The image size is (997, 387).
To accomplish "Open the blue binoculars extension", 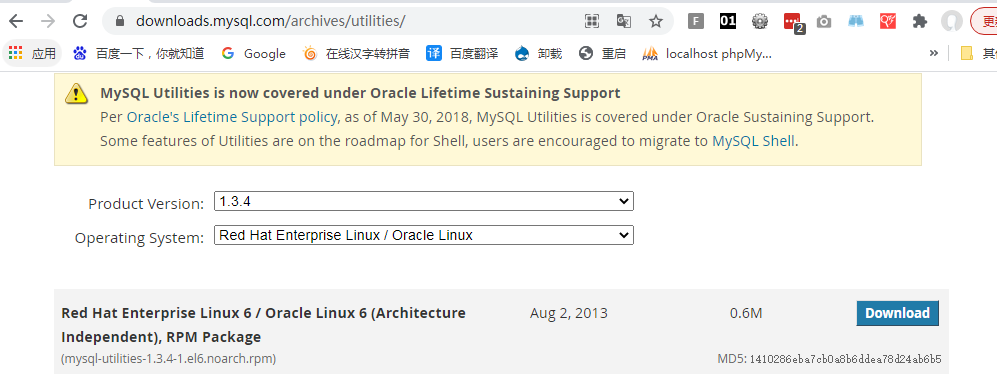I will click(856, 21).
